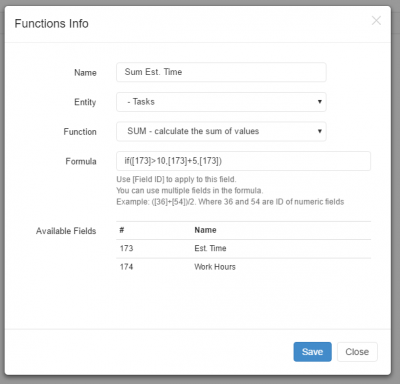The image size is (400, 384).
Task: Click the Est. Time field name
Action: (210, 248)
